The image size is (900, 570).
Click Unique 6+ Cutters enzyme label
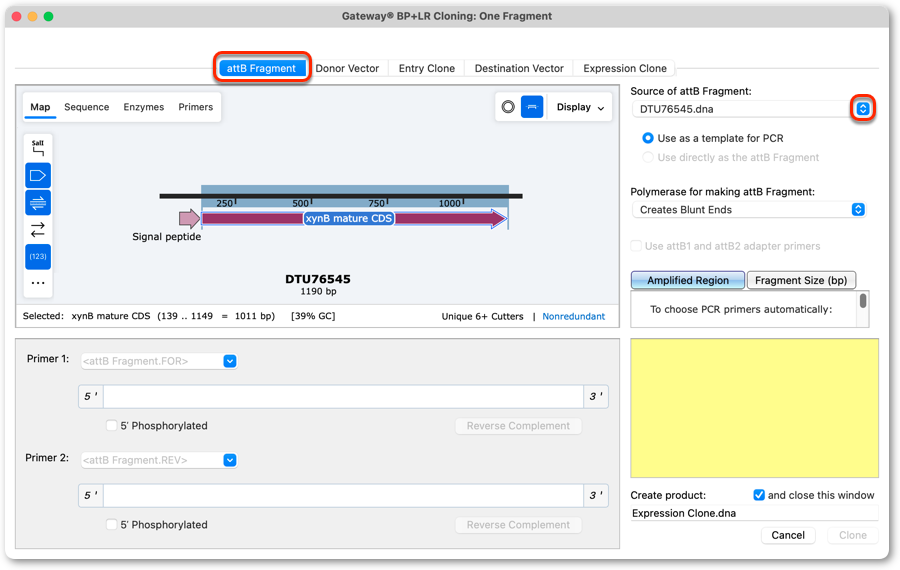(x=482, y=316)
